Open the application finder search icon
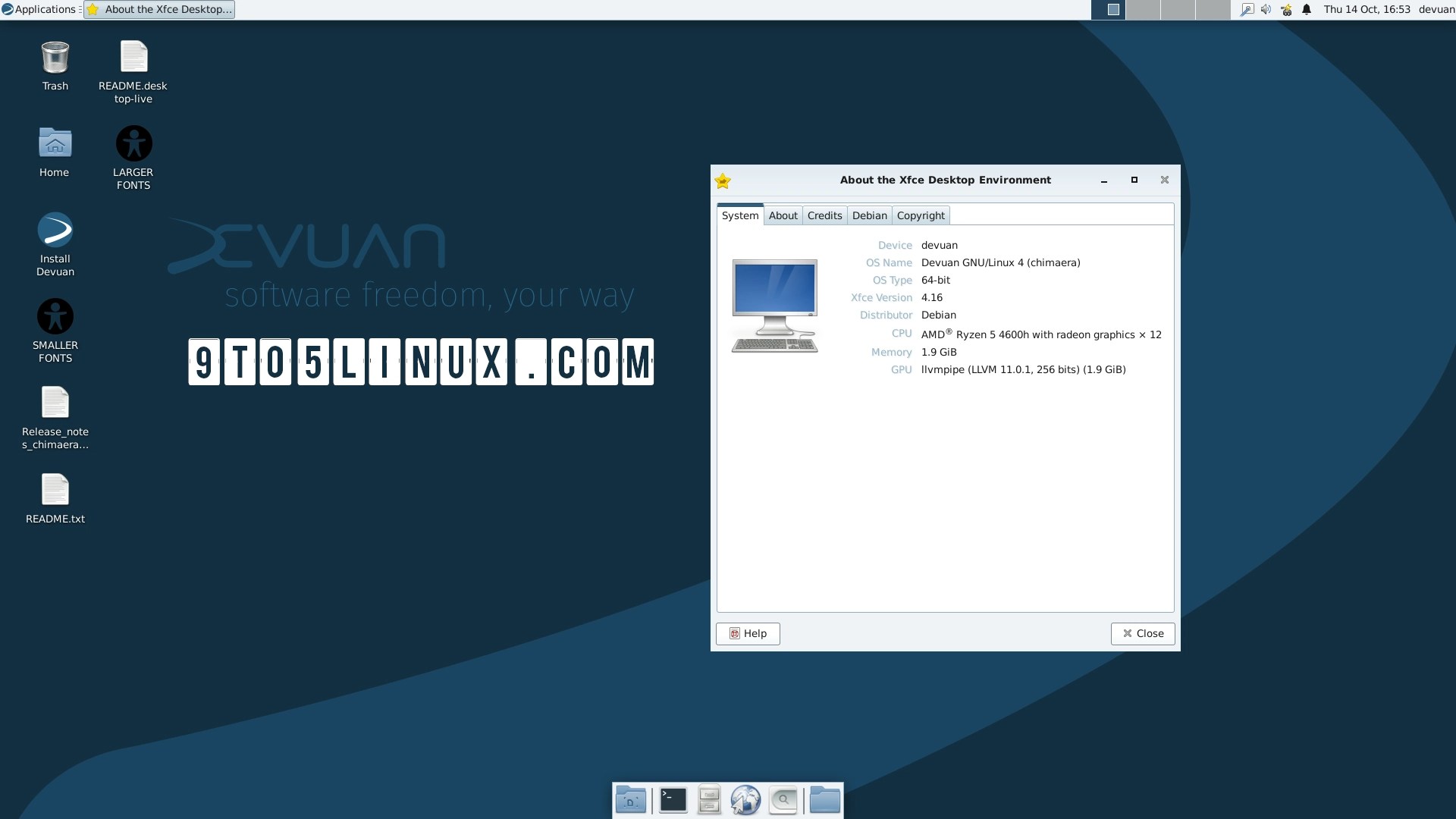Screen dimensions: 1456x819 click(x=783, y=799)
